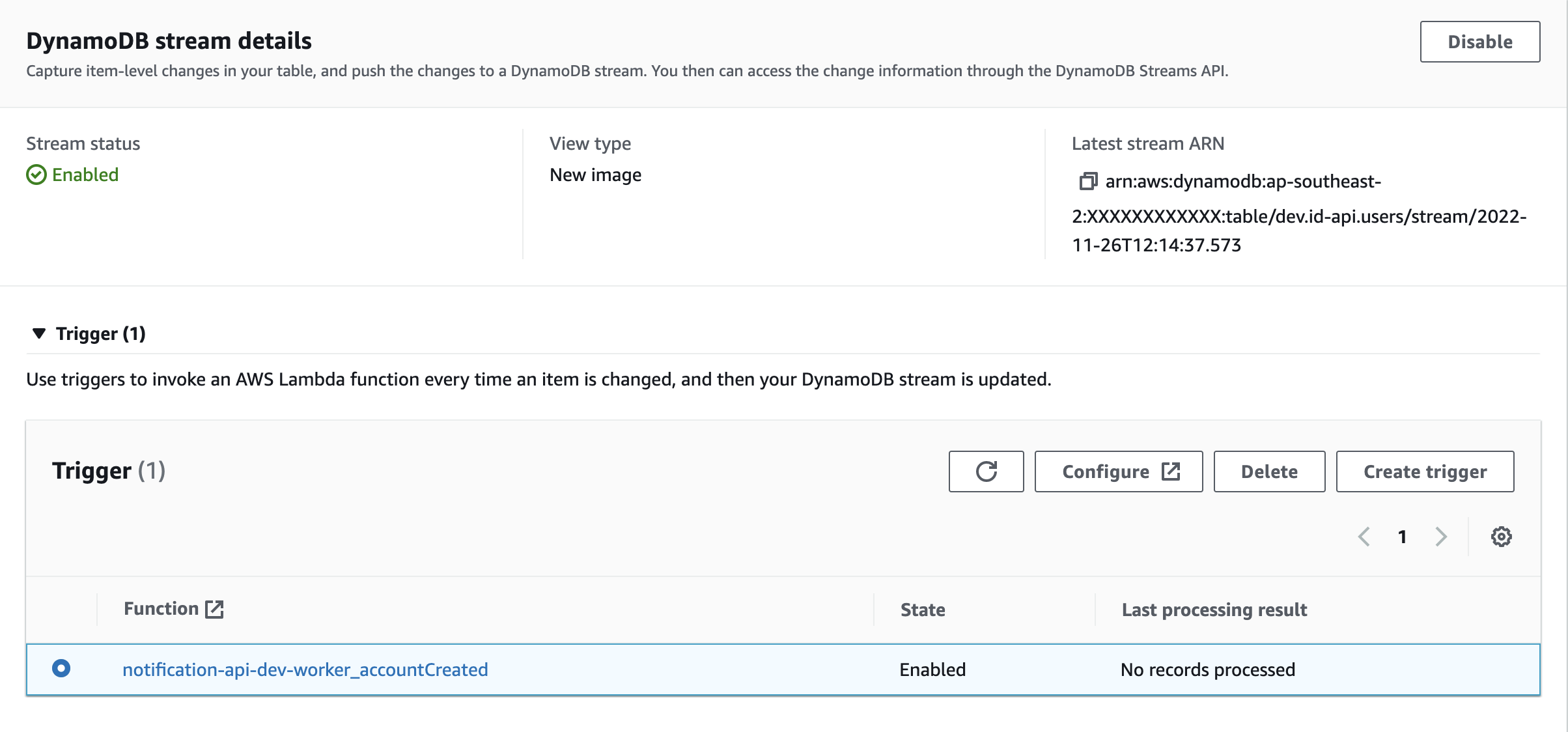Screen dimensions: 1568x732
Task: Copy the latest stream ARN icon
Action: 1088,181
